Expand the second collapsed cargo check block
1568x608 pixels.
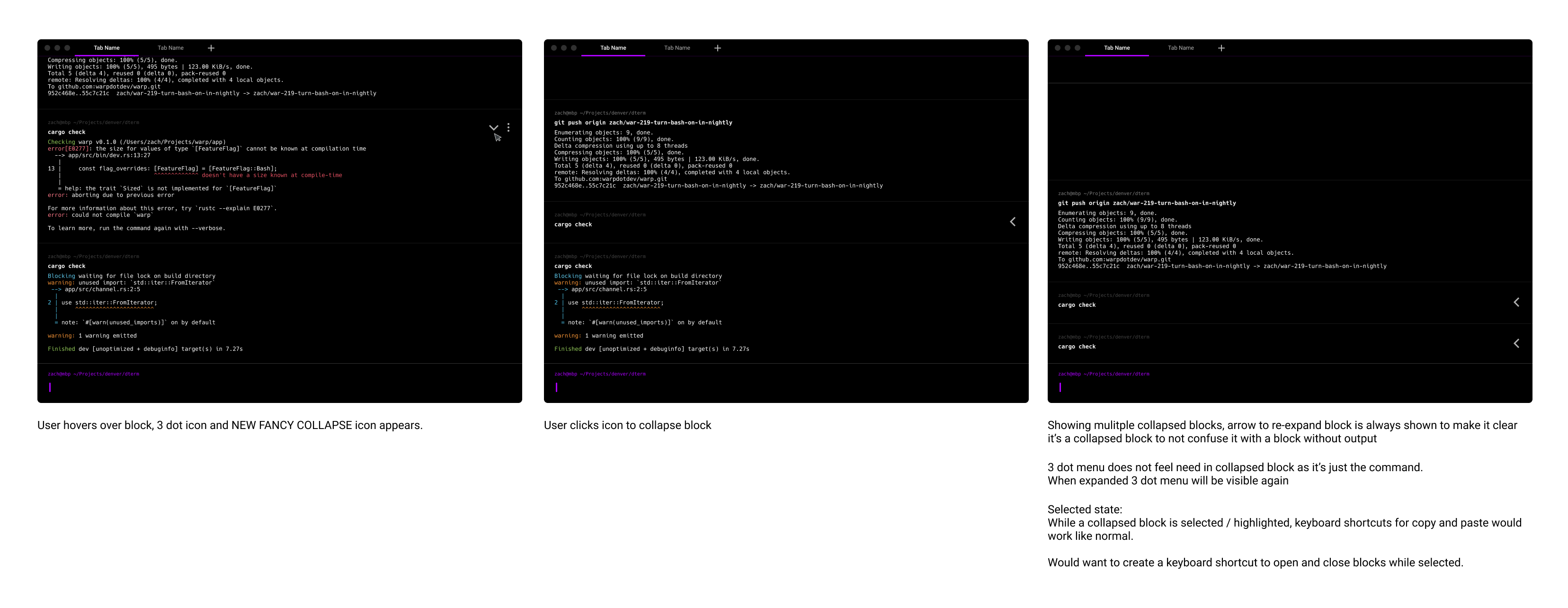1515,343
